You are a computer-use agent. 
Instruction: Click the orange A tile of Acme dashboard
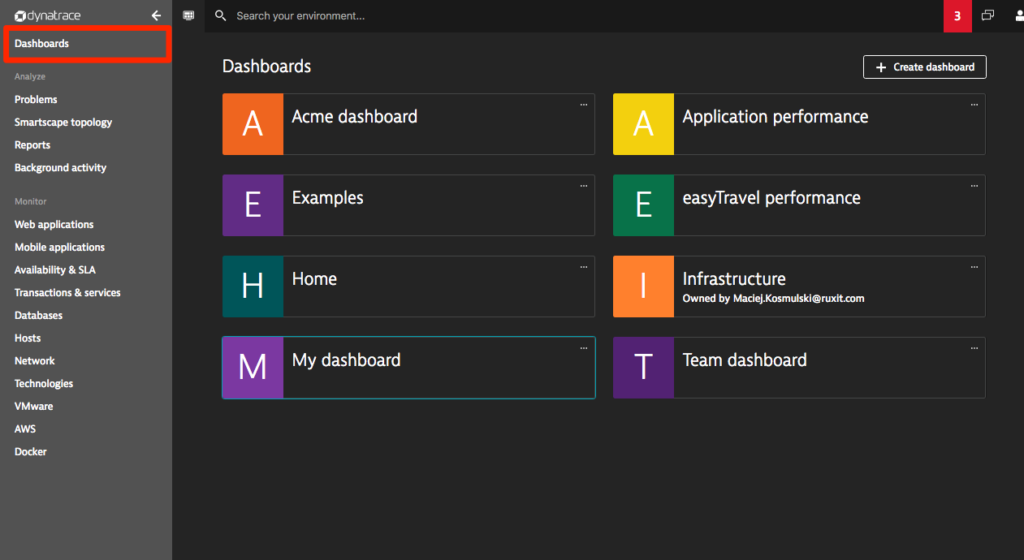pyautogui.click(x=253, y=124)
